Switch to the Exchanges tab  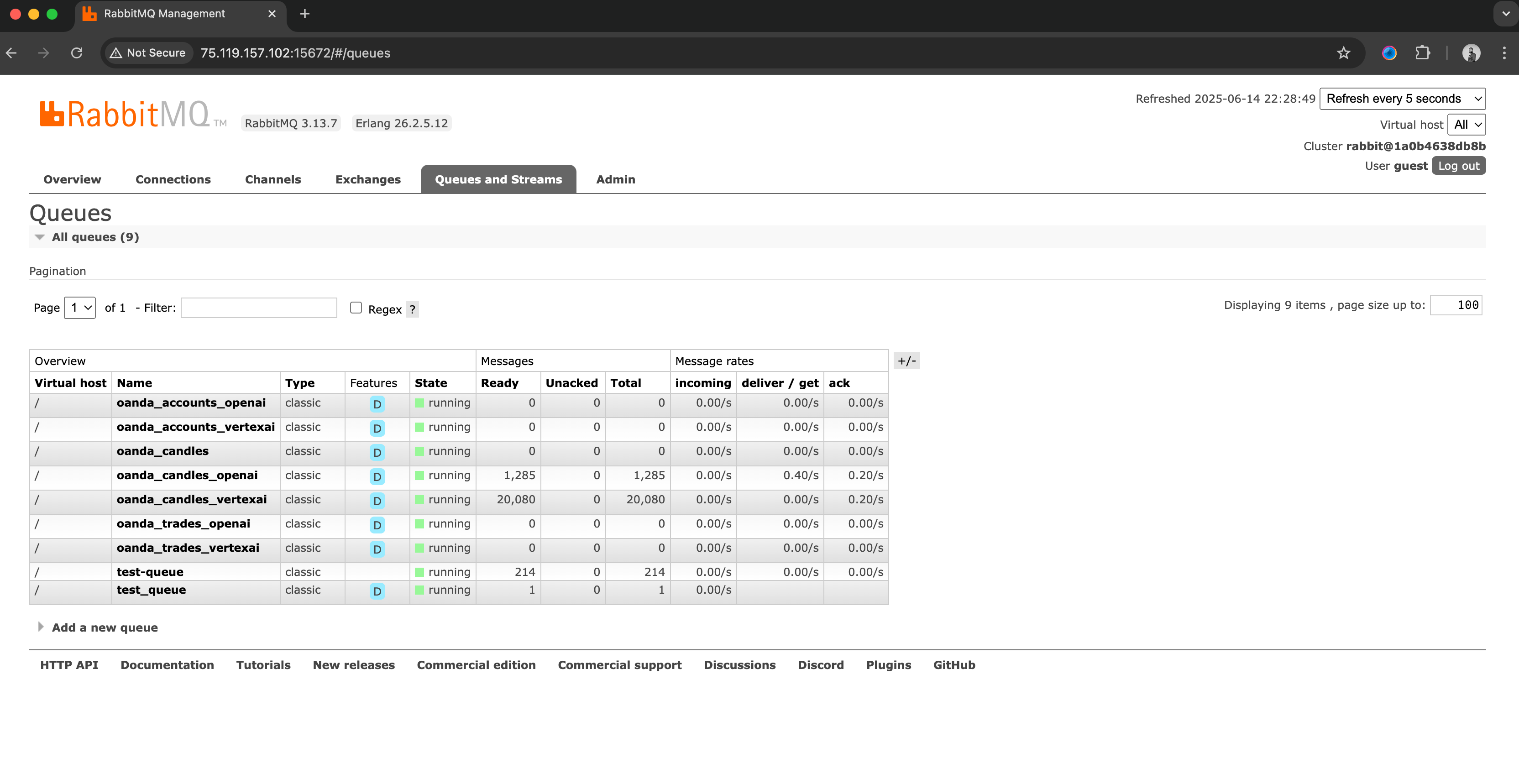[x=367, y=179]
